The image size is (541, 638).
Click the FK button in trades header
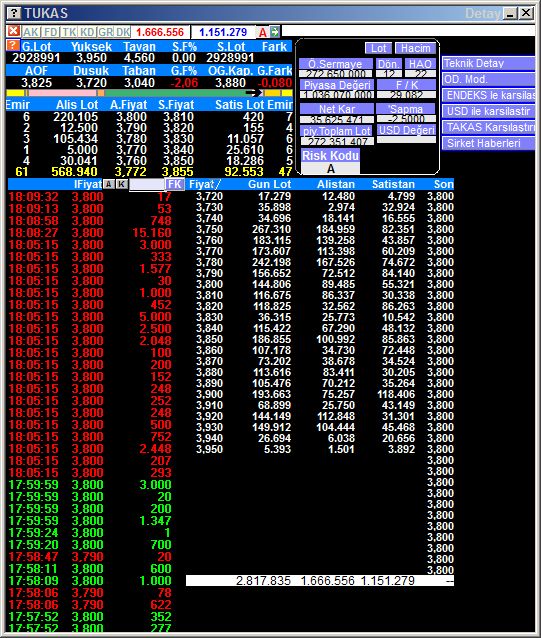click(x=175, y=184)
